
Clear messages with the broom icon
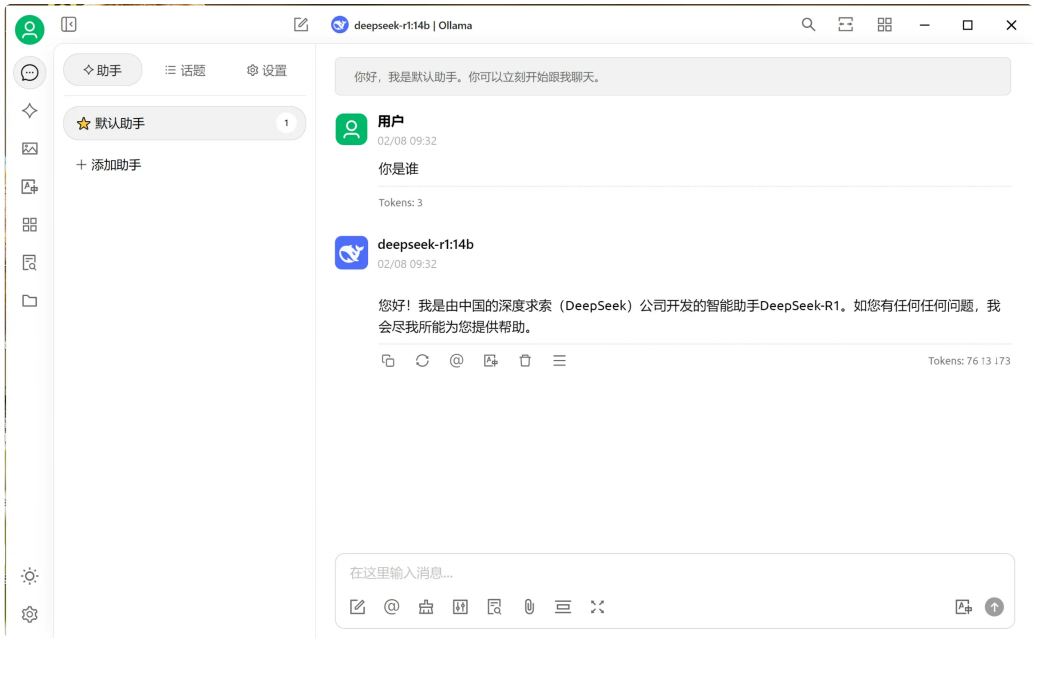tap(426, 607)
